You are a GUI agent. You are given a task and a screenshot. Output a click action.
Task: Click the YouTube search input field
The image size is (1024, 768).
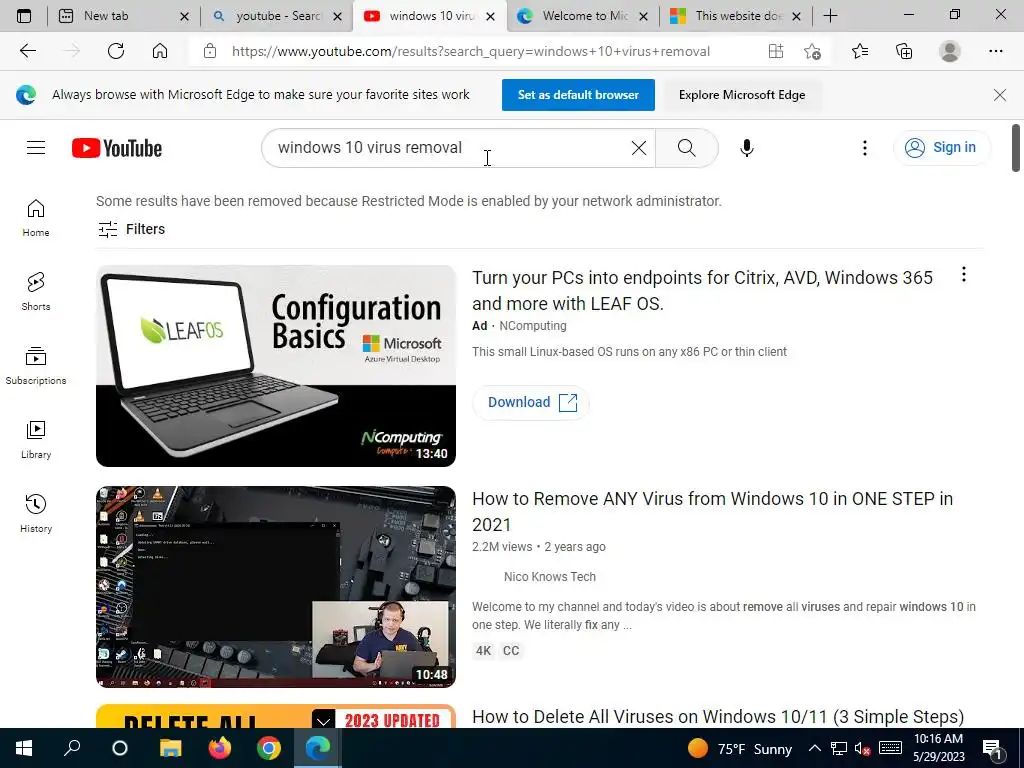(x=451, y=148)
